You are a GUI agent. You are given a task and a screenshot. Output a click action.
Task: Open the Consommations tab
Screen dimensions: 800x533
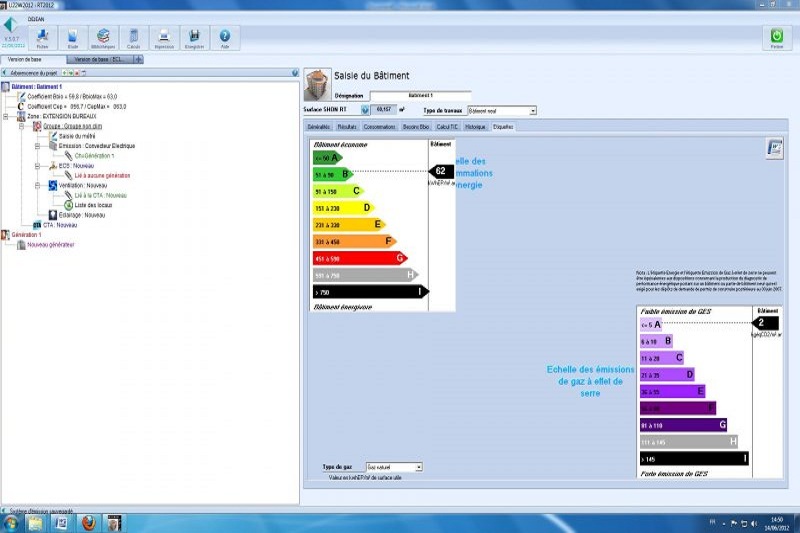pos(380,126)
